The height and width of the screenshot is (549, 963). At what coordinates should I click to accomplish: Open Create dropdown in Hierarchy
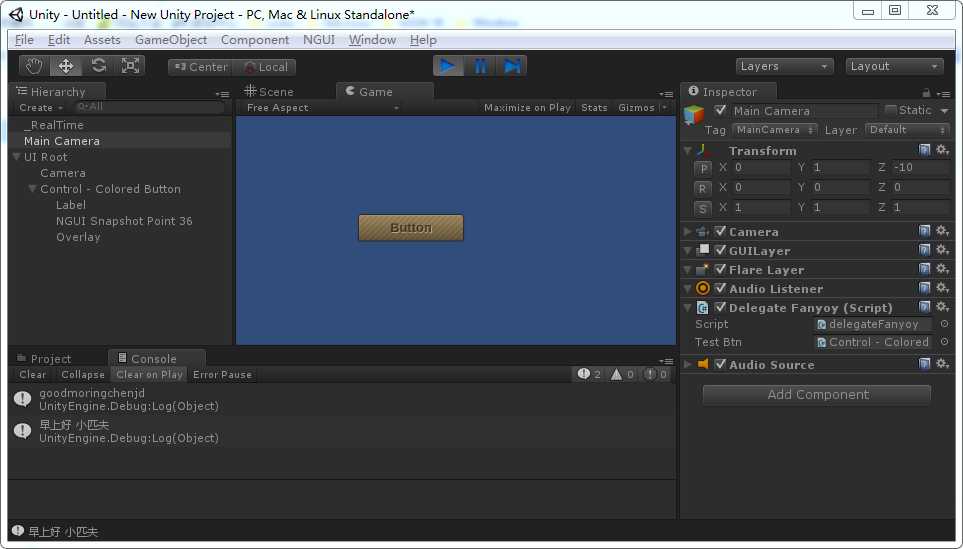pos(41,107)
